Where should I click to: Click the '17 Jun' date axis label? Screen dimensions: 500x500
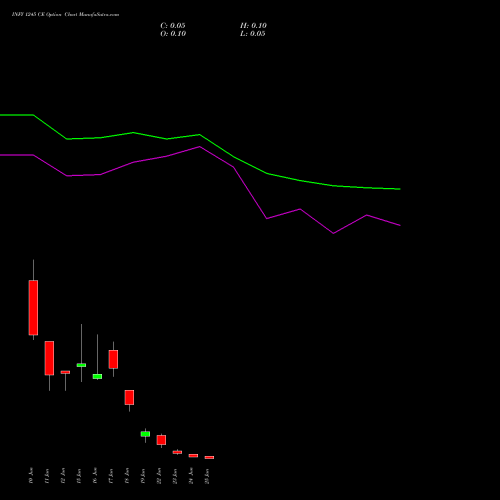point(111,476)
